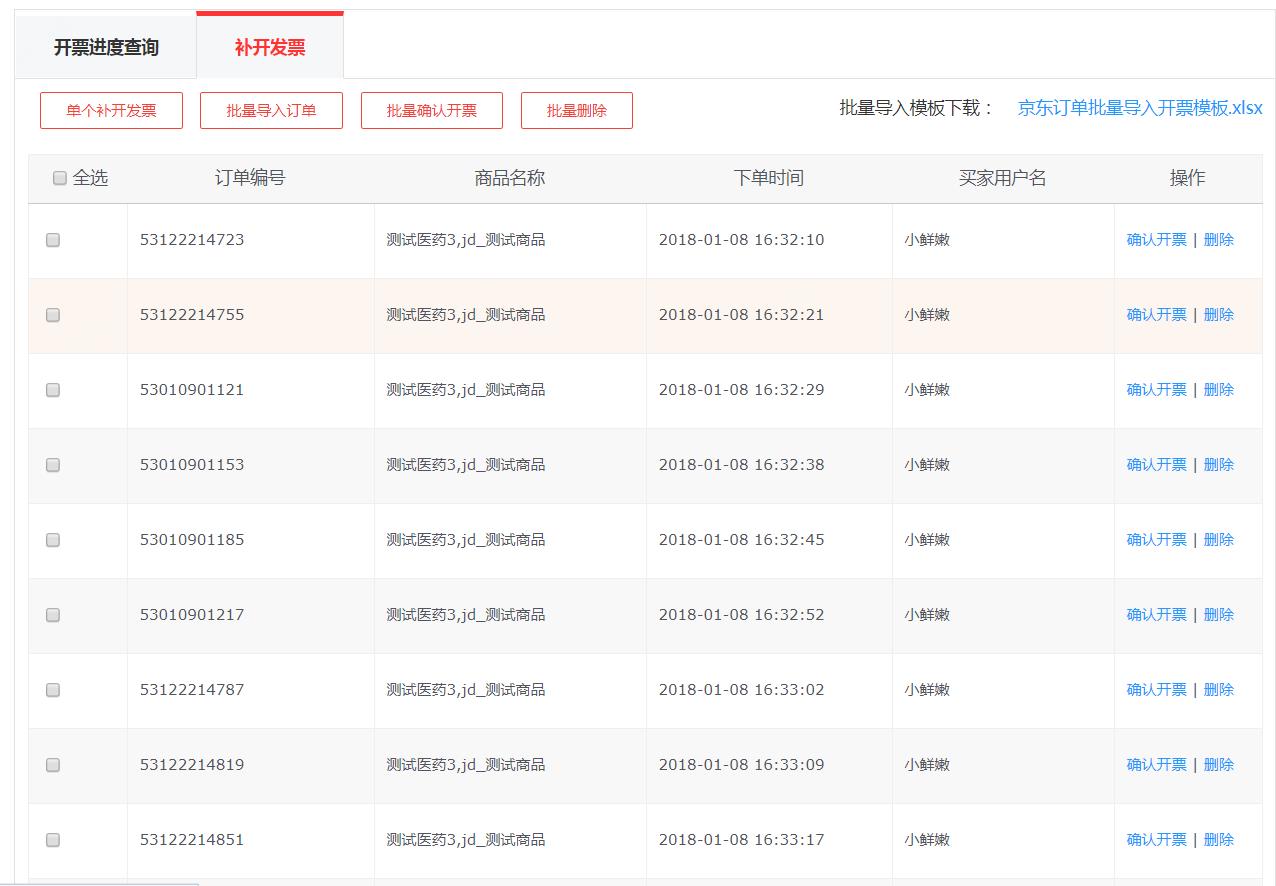The image size is (1276, 886).
Task: Check the box for order 53010901121
Action: pos(53,390)
